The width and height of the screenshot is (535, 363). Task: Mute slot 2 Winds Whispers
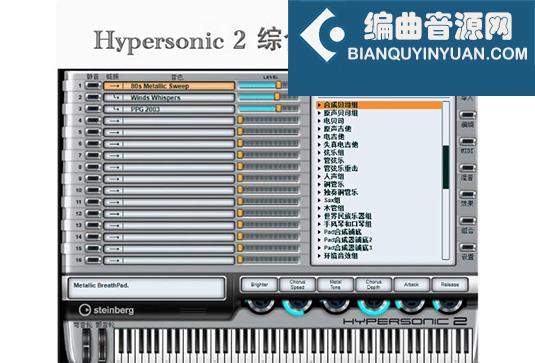[93, 97]
